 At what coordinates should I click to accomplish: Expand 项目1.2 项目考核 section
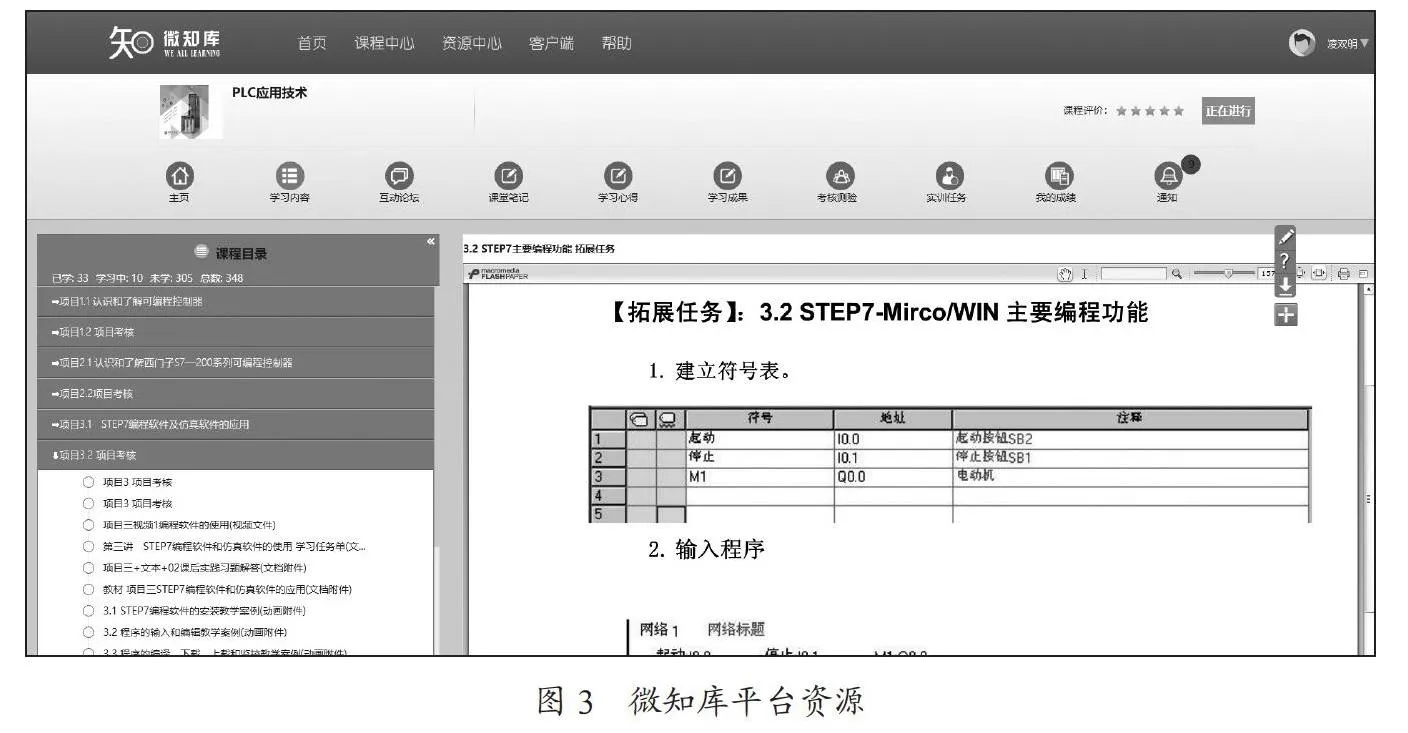click(x=236, y=332)
